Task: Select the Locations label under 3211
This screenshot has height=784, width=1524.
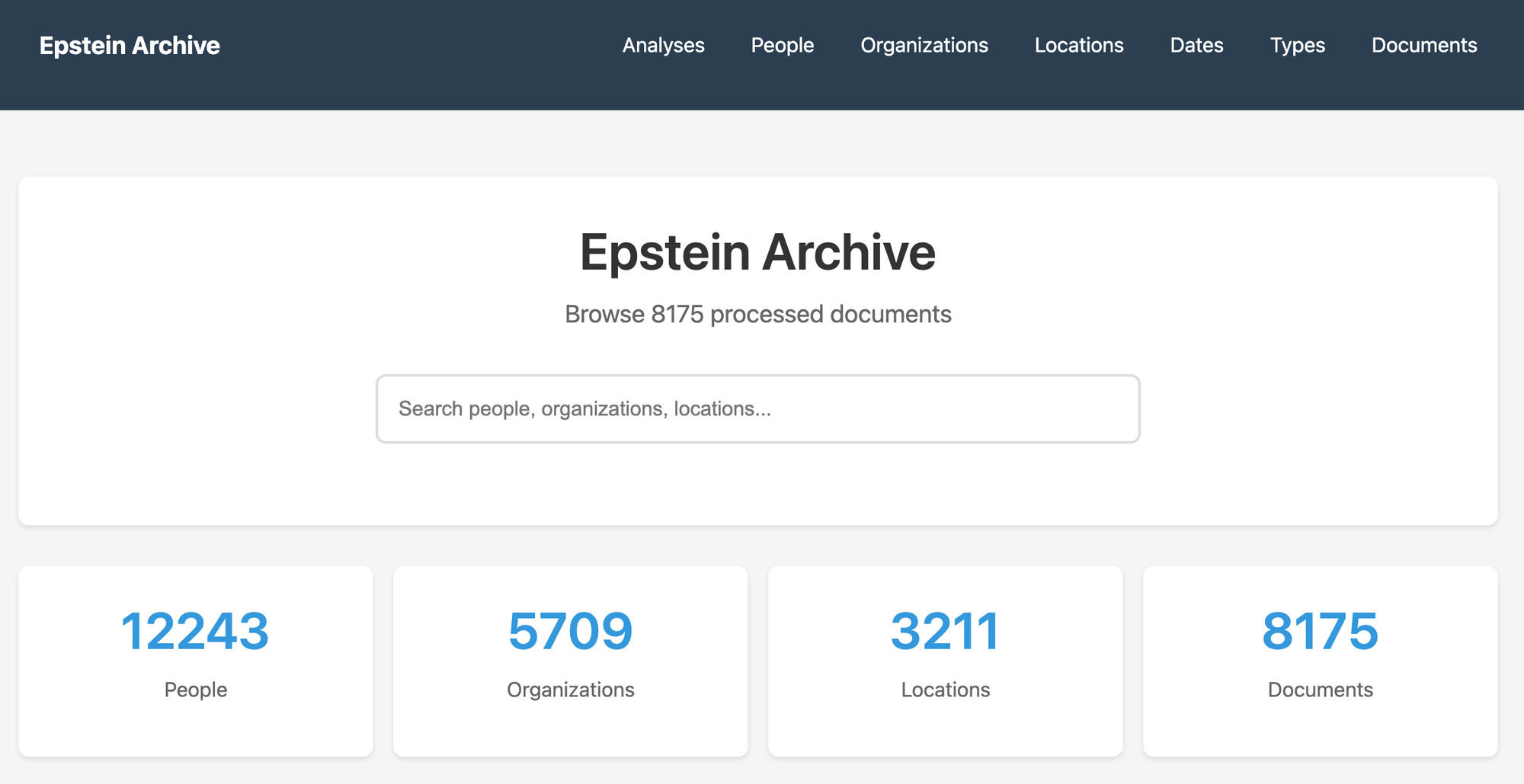Action: click(x=945, y=690)
